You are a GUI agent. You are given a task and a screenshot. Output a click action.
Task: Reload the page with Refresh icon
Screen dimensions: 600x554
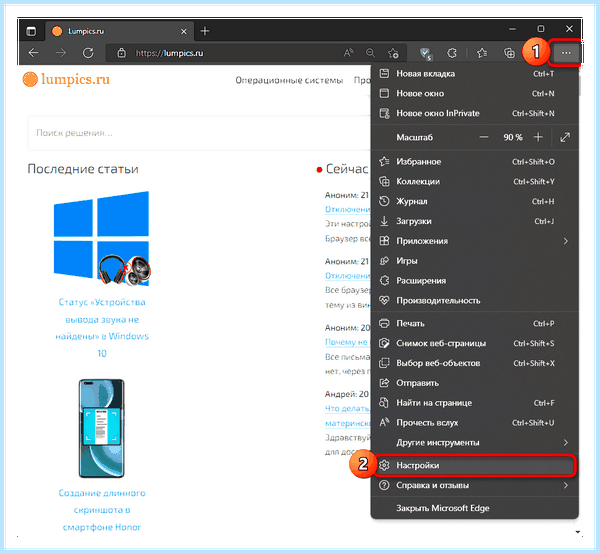pos(88,53)
